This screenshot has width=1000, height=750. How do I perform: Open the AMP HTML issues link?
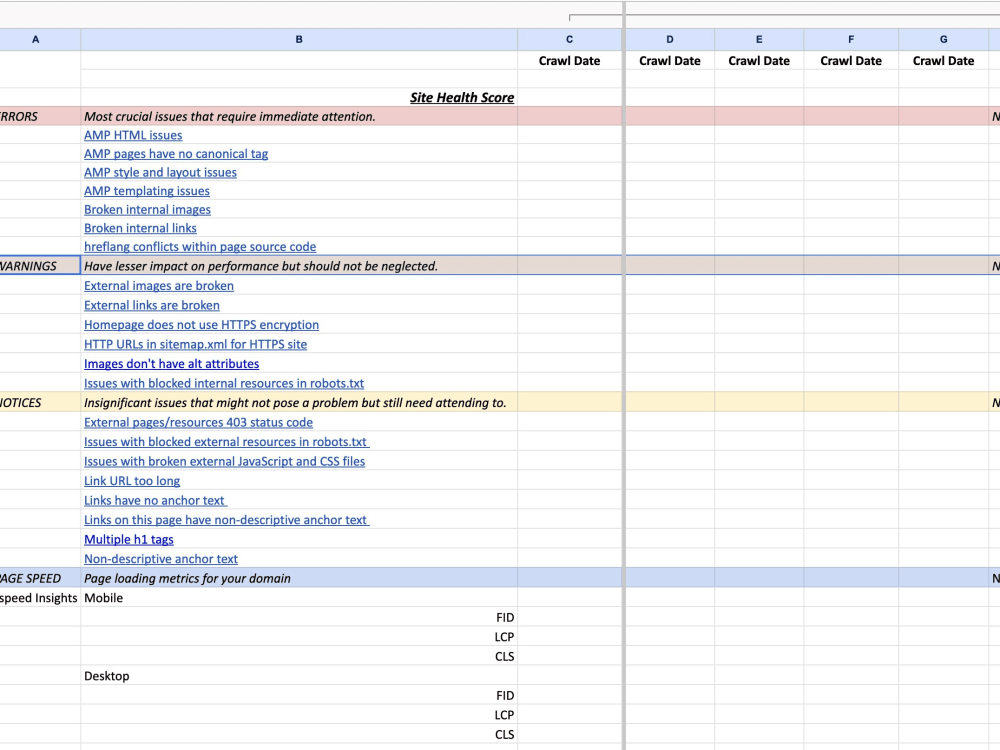tap(133, 135)
